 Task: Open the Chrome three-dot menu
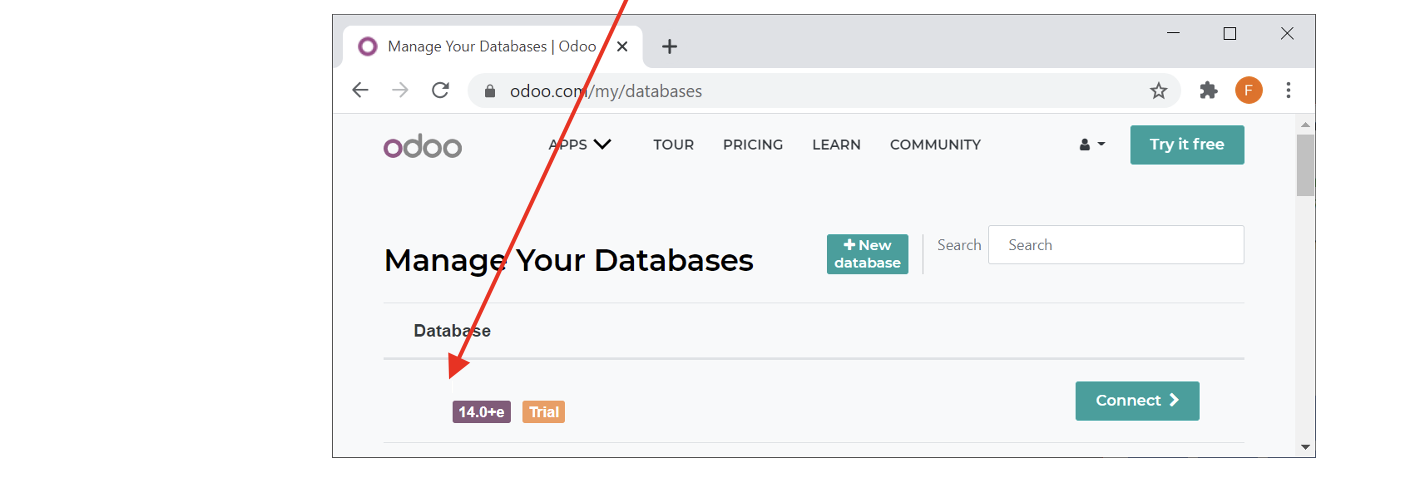click(x=1288, y=91)
